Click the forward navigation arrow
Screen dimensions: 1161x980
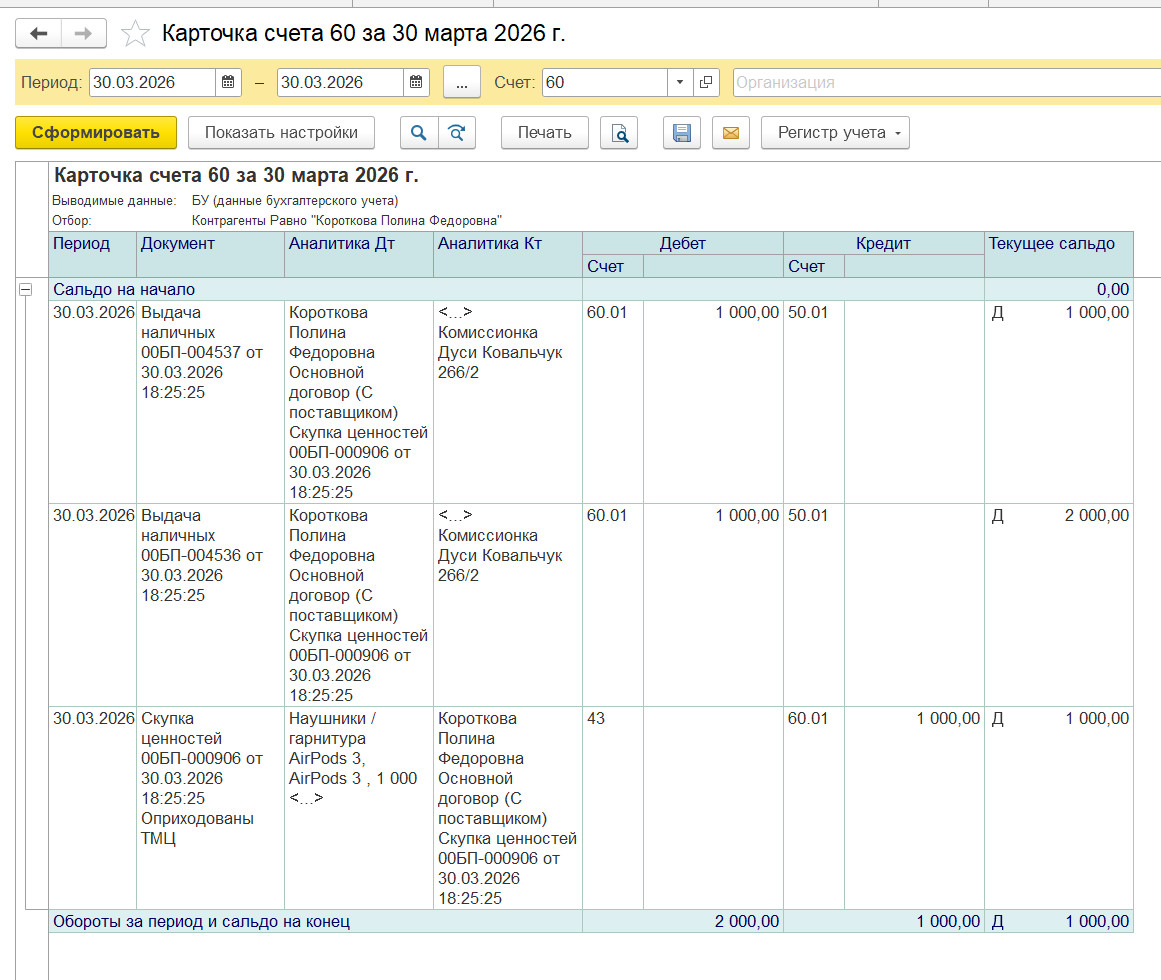(x=84, y=34)
